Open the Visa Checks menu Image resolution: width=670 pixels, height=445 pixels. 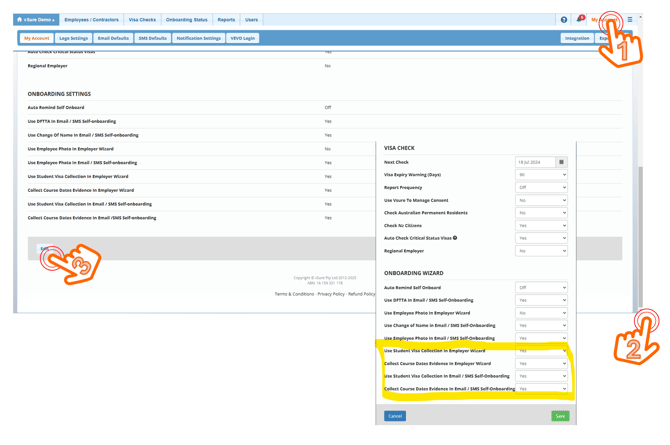pos(142,19)
